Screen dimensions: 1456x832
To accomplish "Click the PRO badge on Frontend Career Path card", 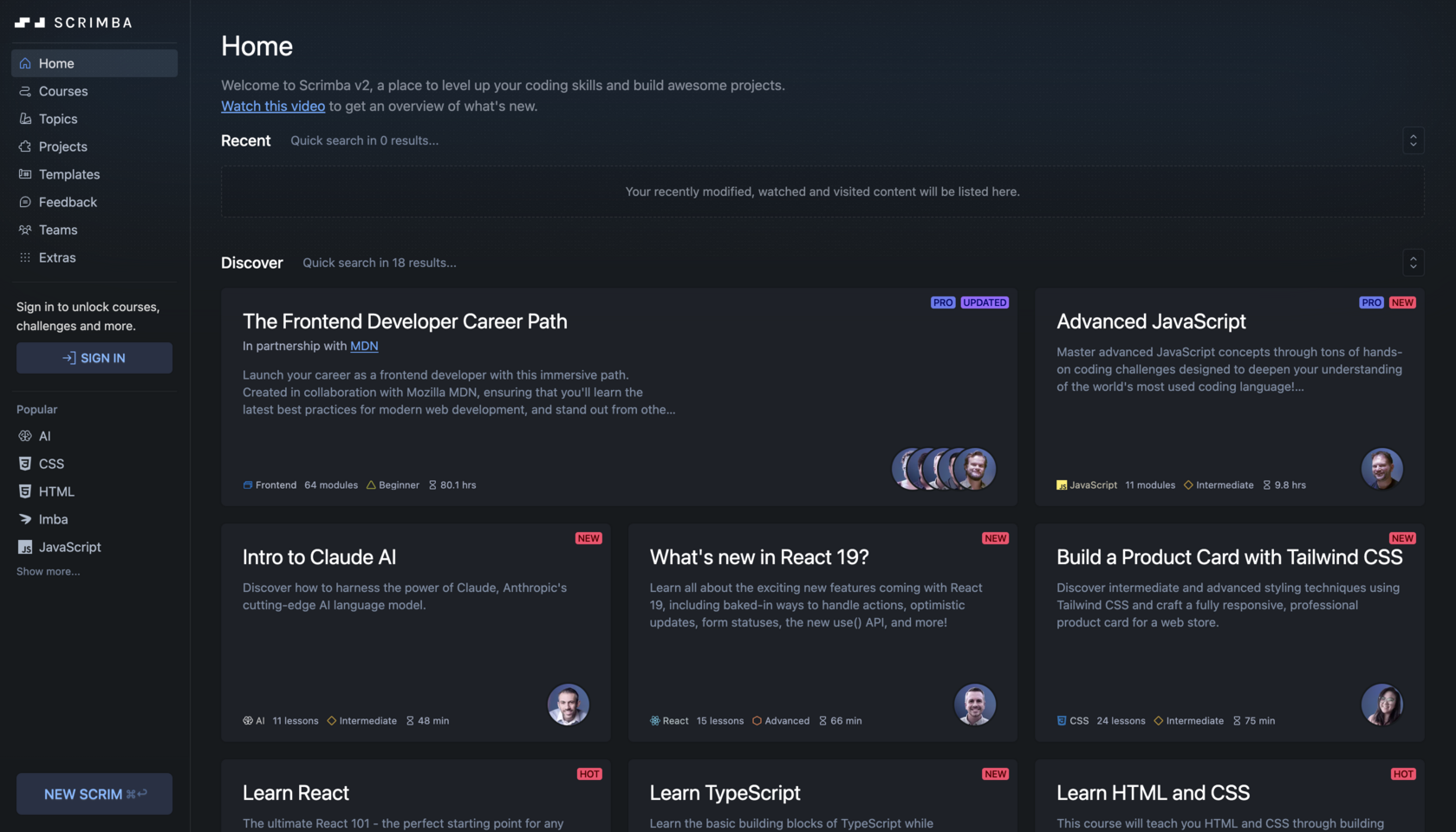I will [943, 302].
